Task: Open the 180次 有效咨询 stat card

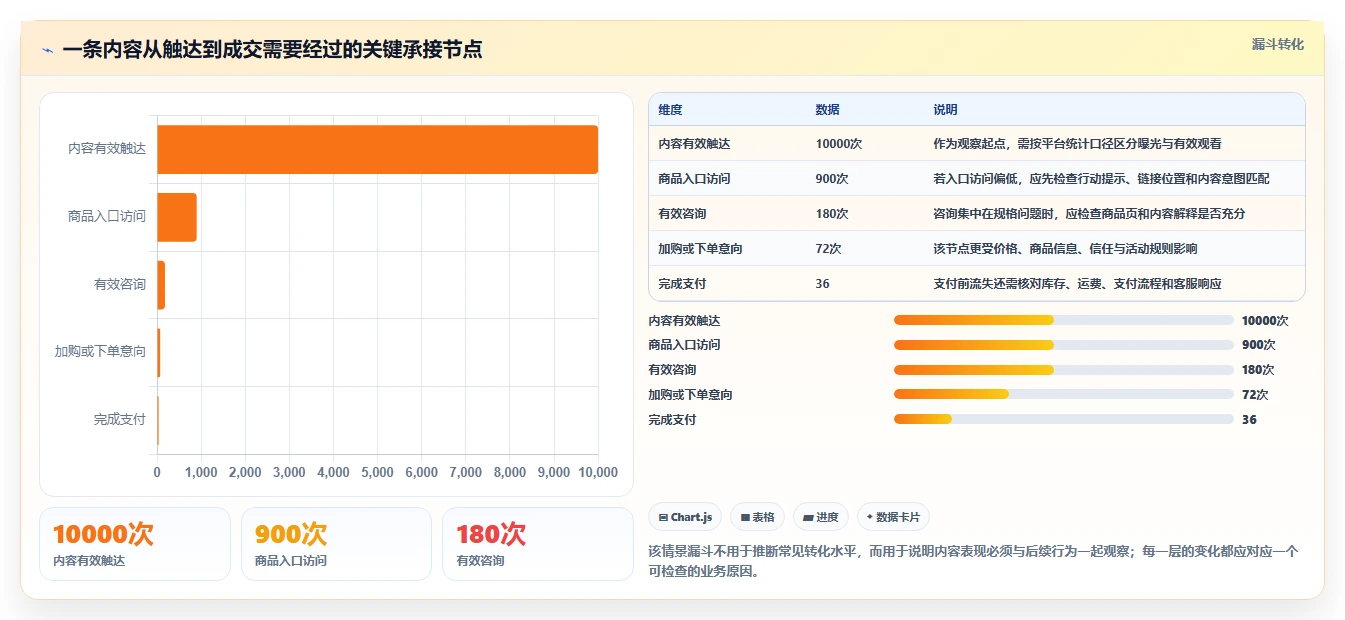Action: [538, 544]
